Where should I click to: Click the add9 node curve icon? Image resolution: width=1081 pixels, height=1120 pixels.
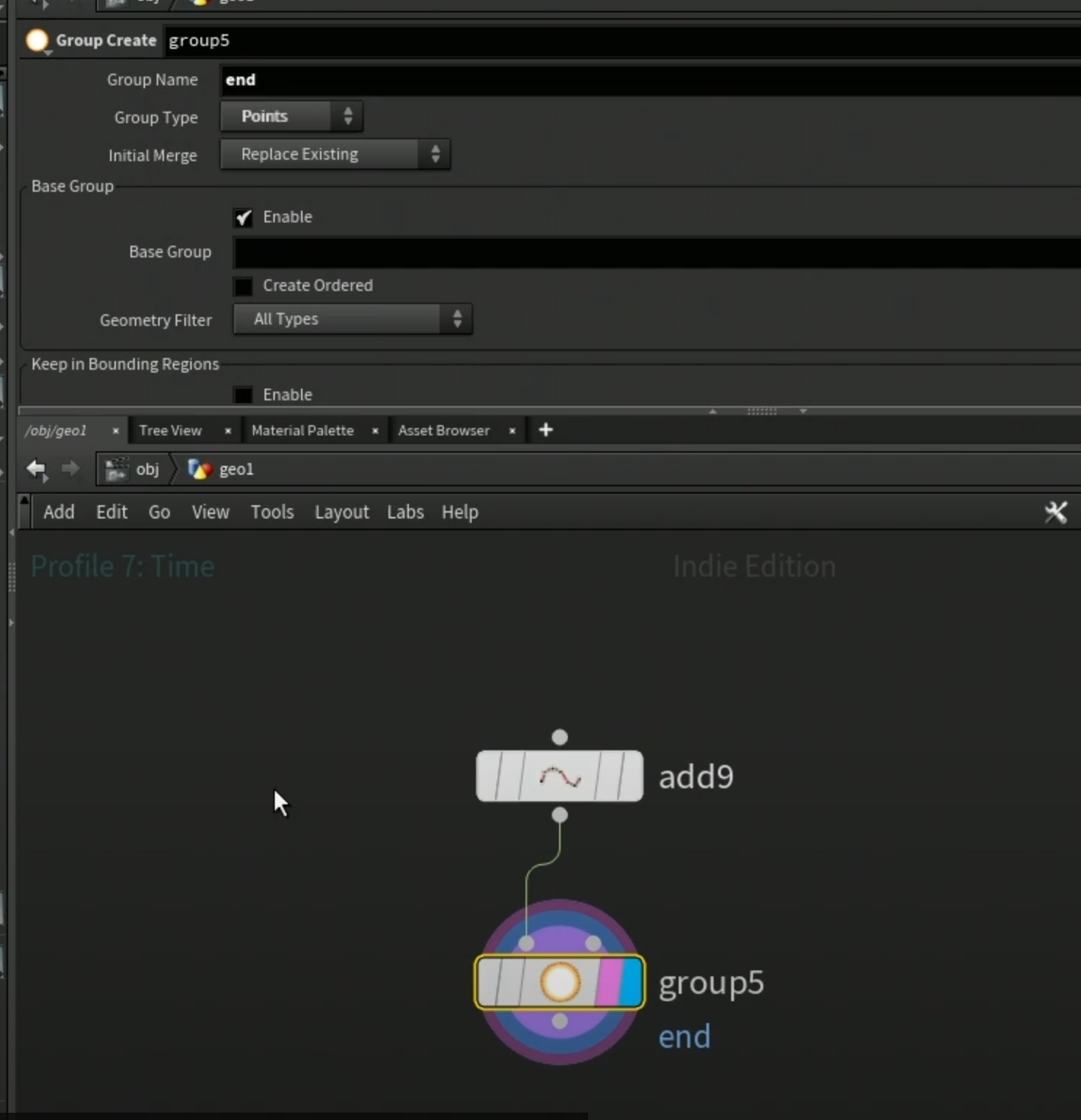[560, 777]
